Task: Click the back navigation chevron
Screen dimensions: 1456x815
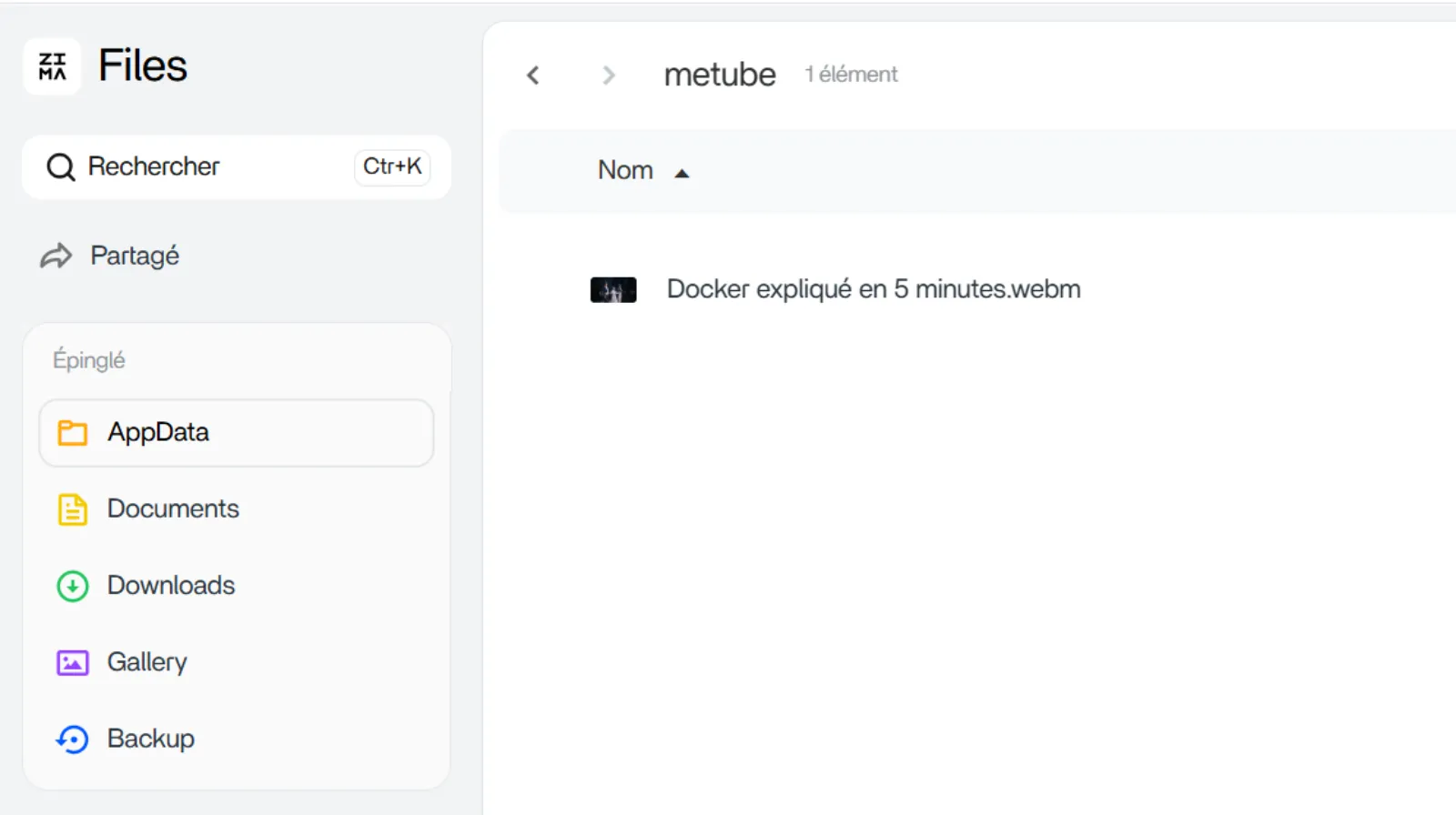Action: (533, 75)
